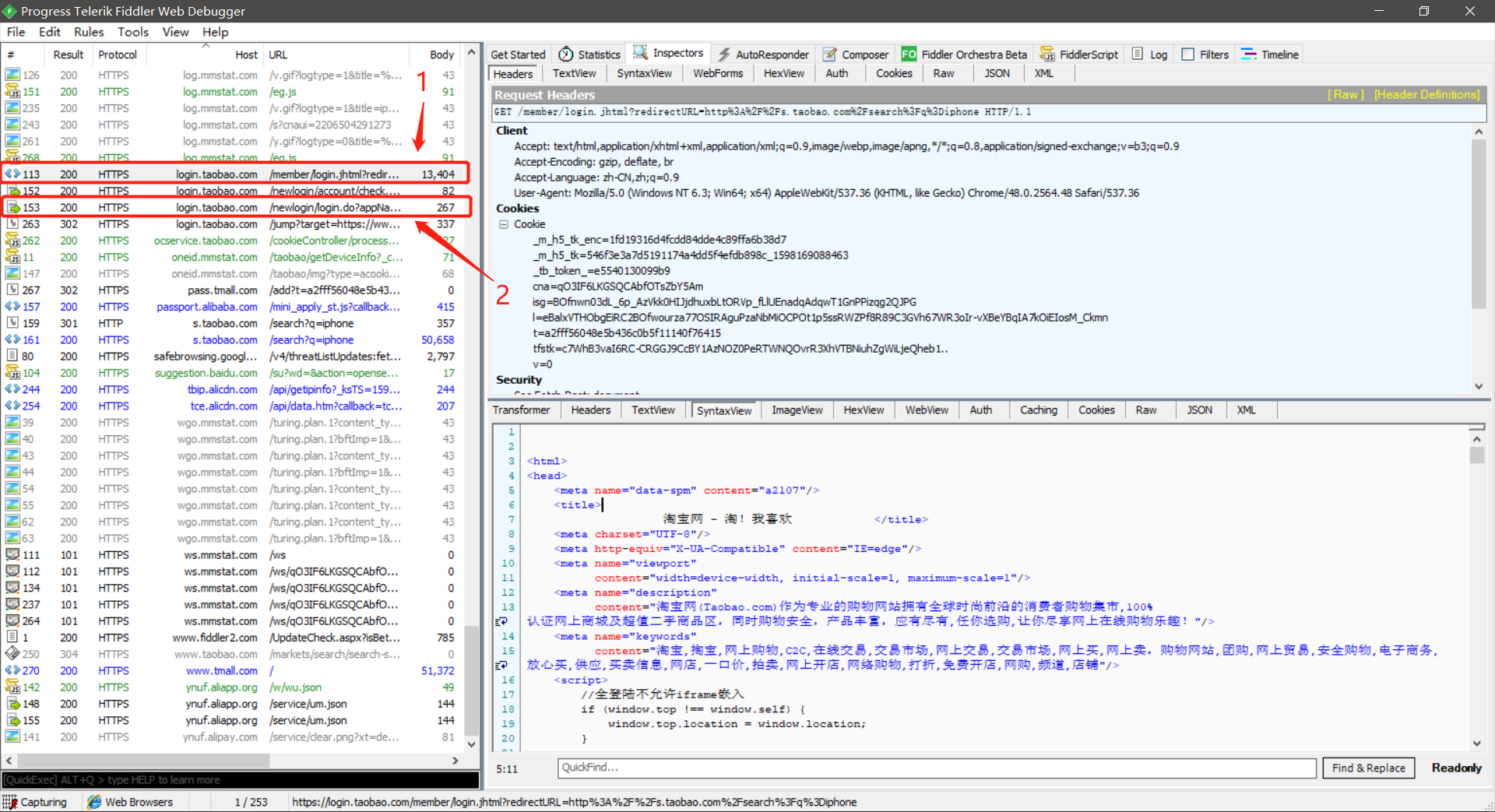Select session 148 ynuf.aliapp.org icon

click(12, 704)
